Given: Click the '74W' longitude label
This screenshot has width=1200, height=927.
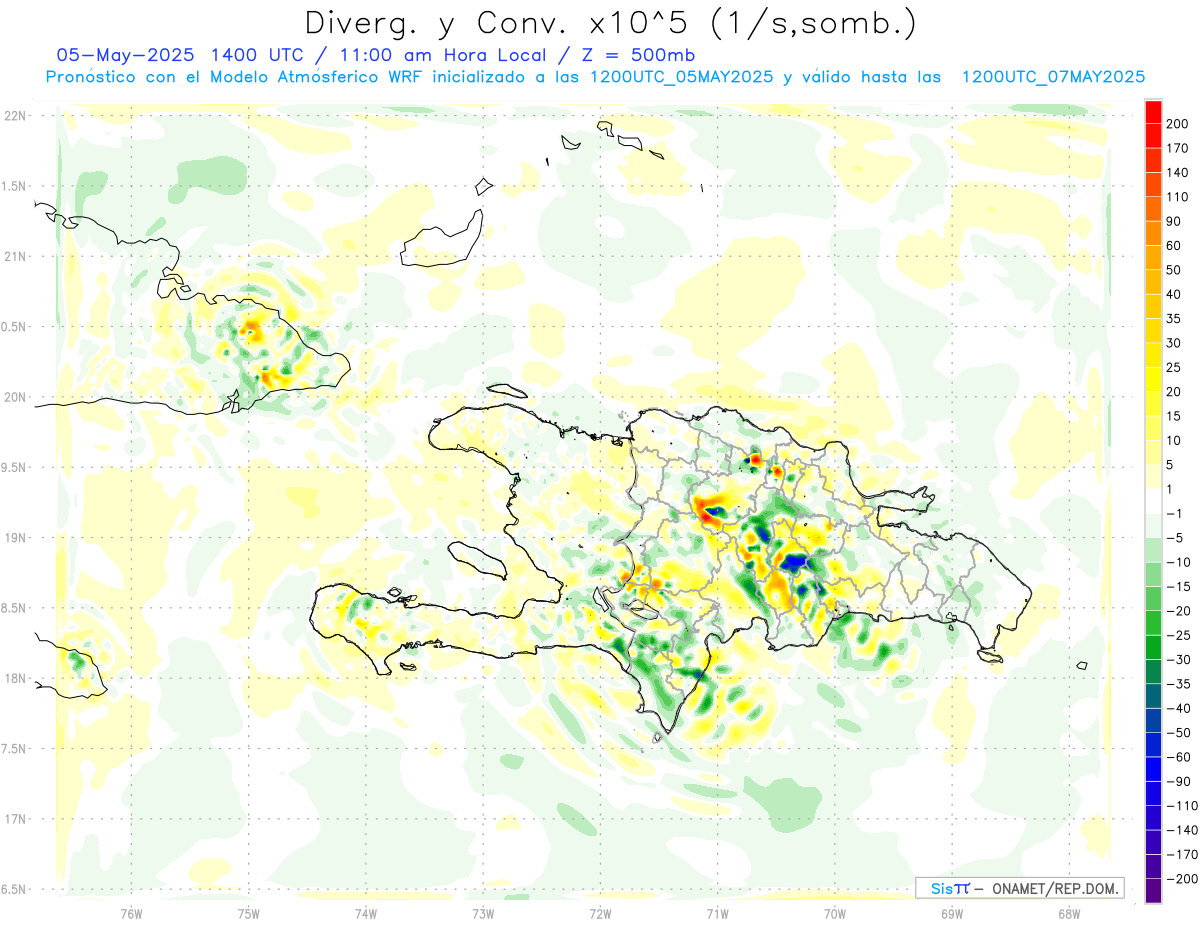Looking at the screenshot, I should 365,914.
